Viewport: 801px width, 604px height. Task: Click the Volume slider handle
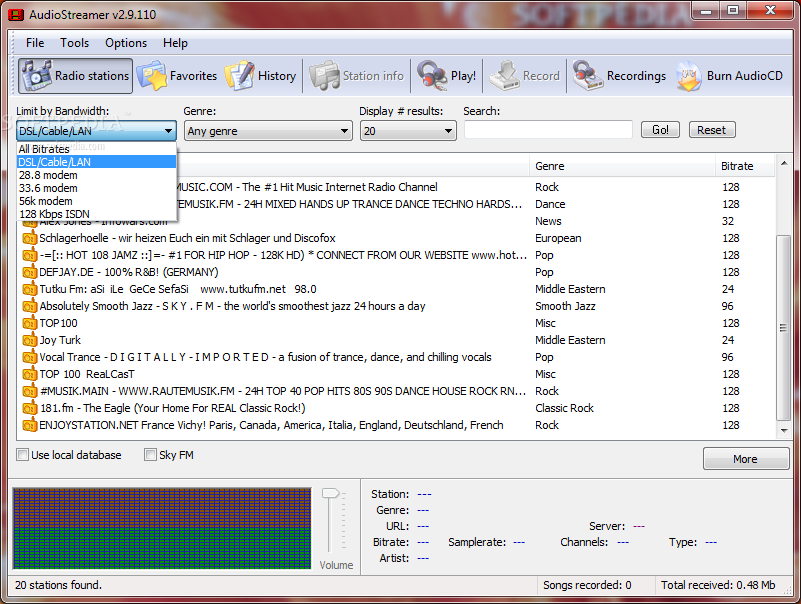[x=330, y=494]
